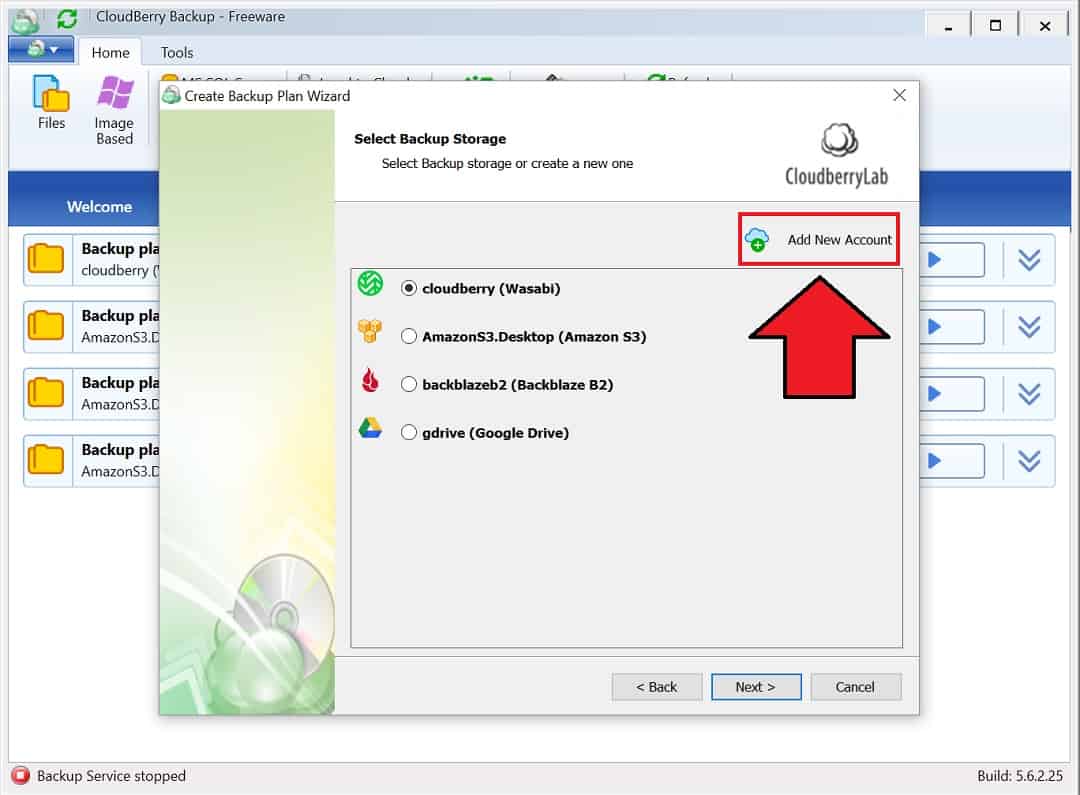Click the CloudBerry app icon in the title bar

tap(25, 20)
